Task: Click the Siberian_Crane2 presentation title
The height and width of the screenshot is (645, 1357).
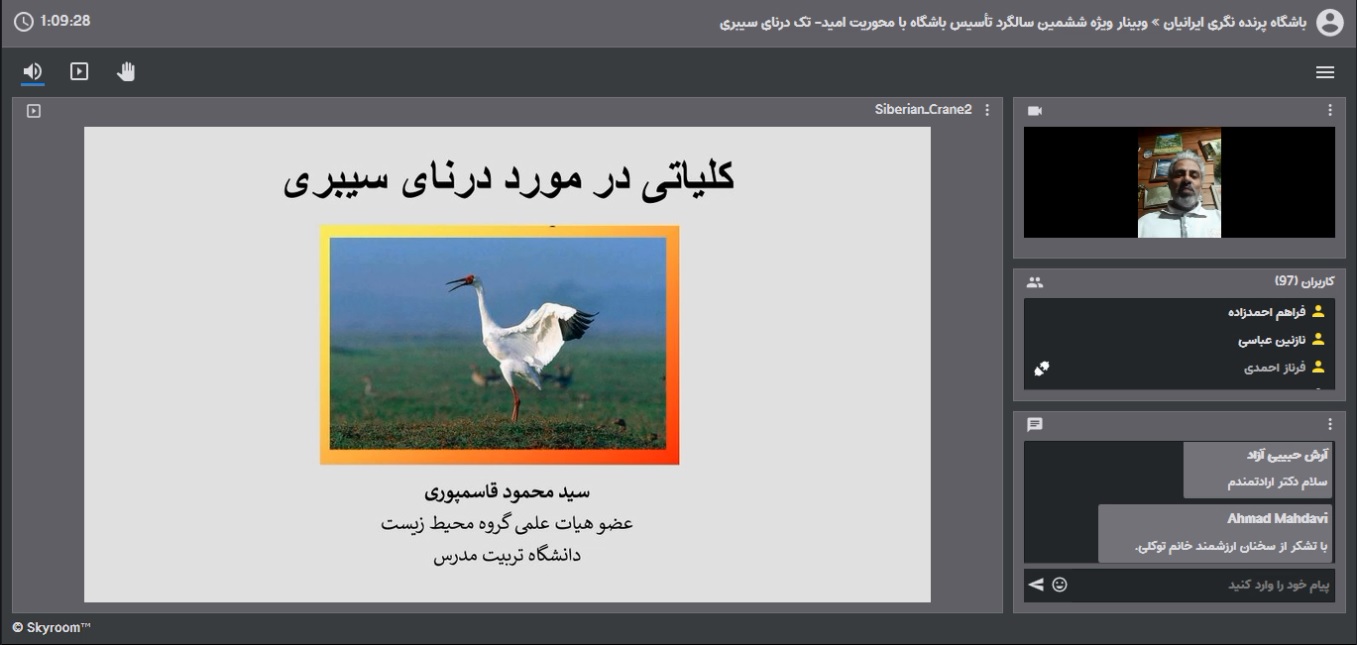Action: click(x=923, y=110)
